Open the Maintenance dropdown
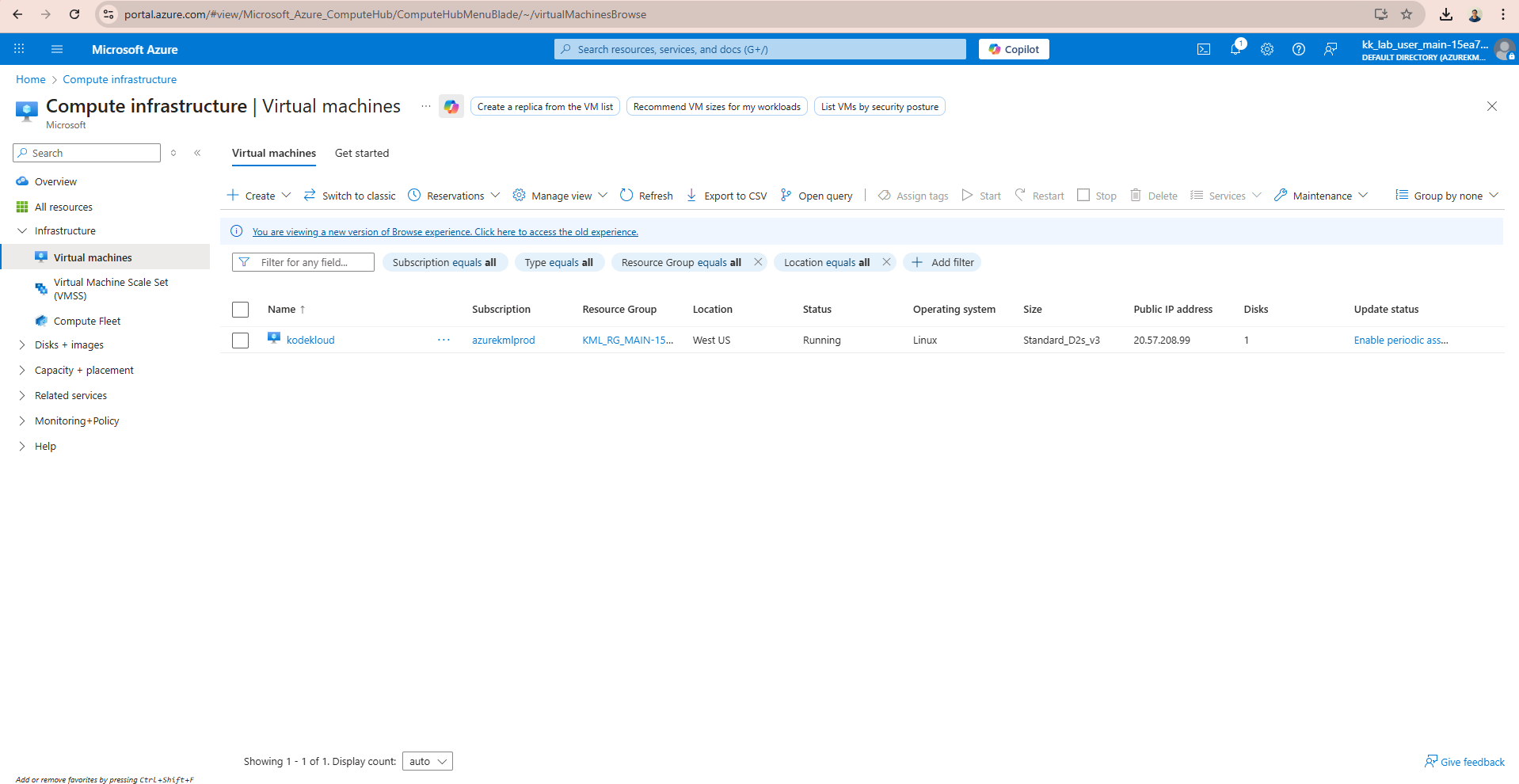 tap(1321, 196)
